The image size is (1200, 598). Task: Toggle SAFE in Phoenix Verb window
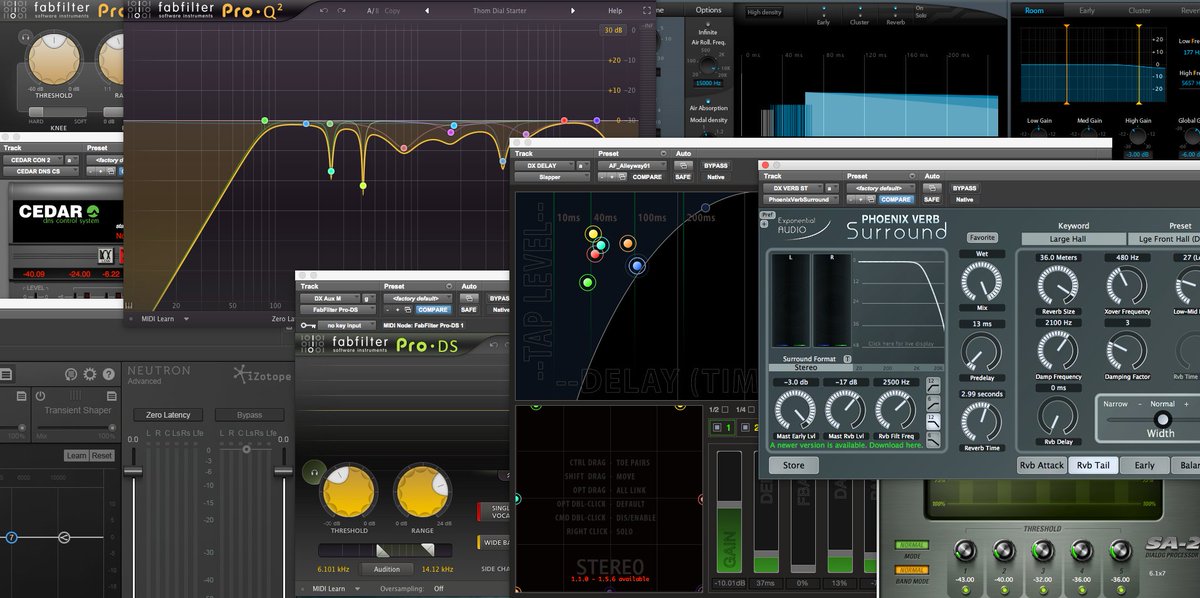point(932,200)
